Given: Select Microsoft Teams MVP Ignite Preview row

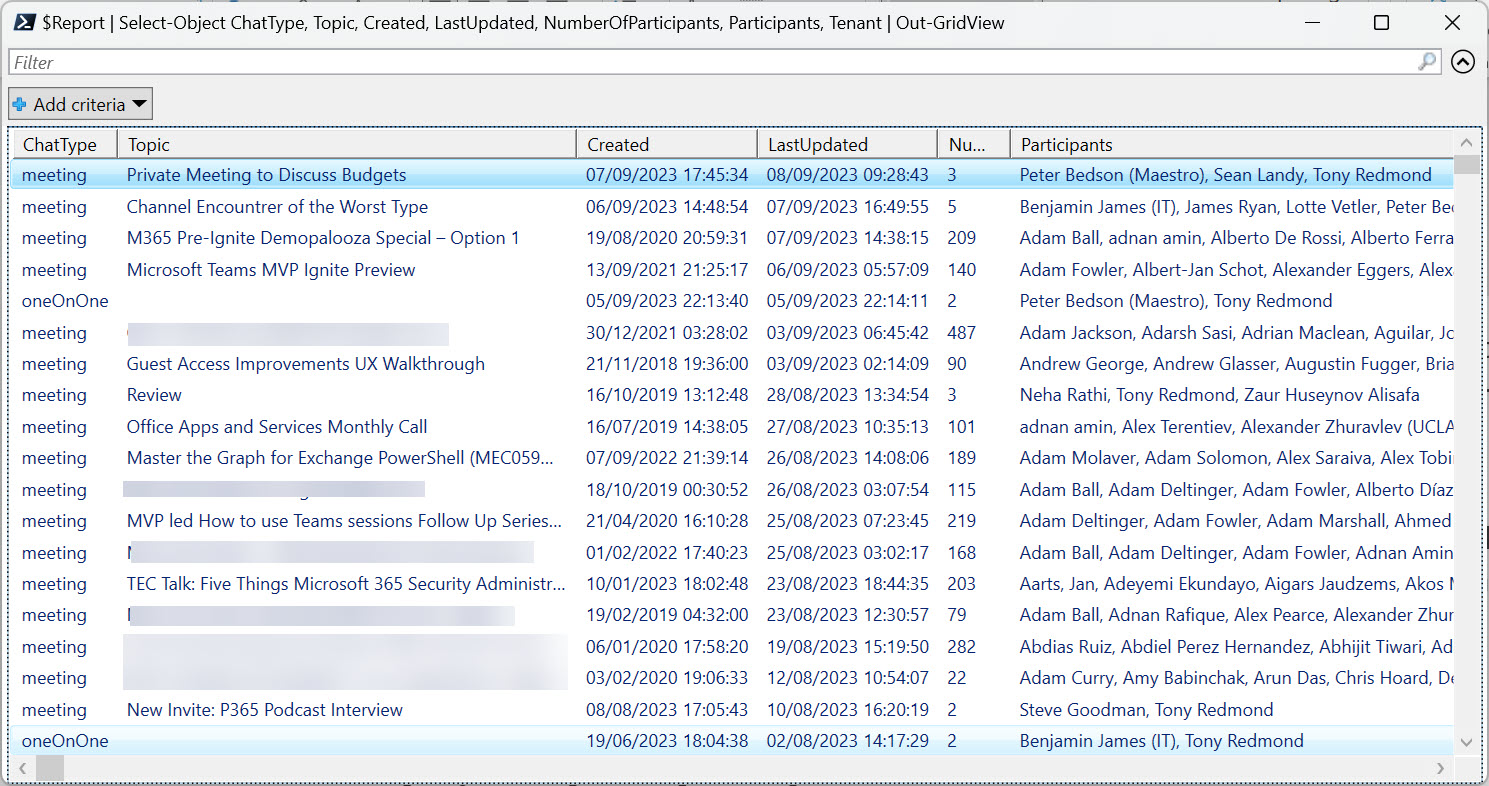Looking at the screenshot, I should pos(732,270).
